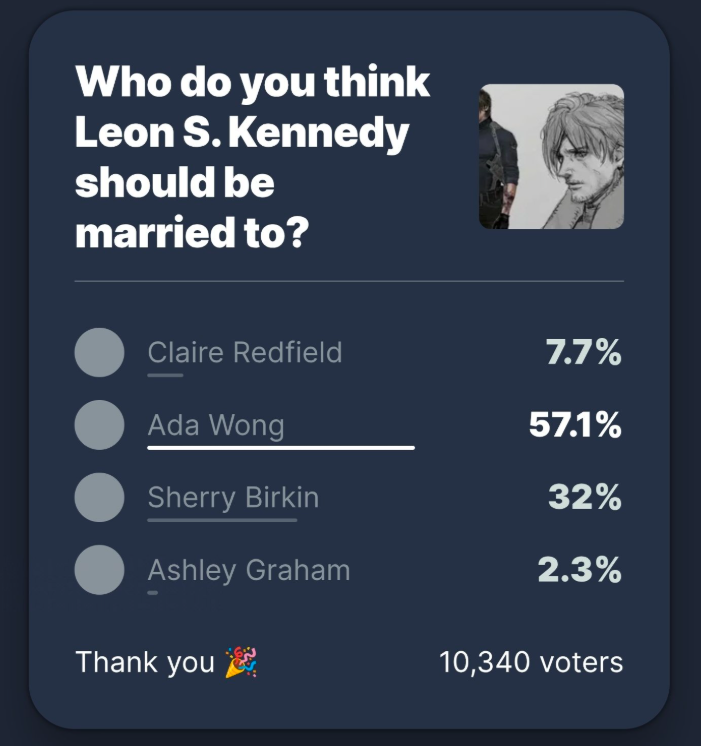
Task: Click the 57.1% result for Ada Wong
Action: click(x=575, y=426)
